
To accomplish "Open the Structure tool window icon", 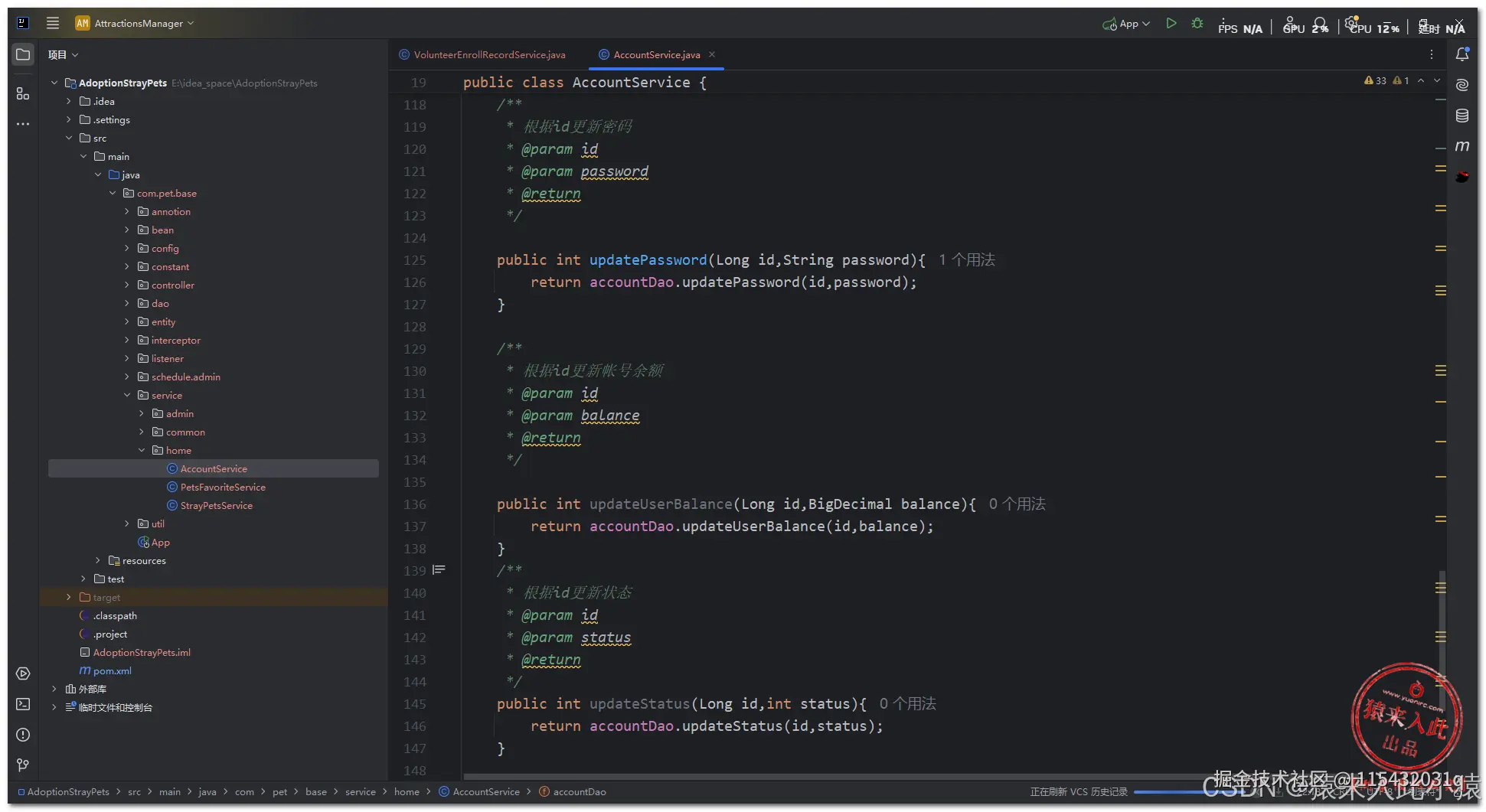I will [x=23, y=93].
